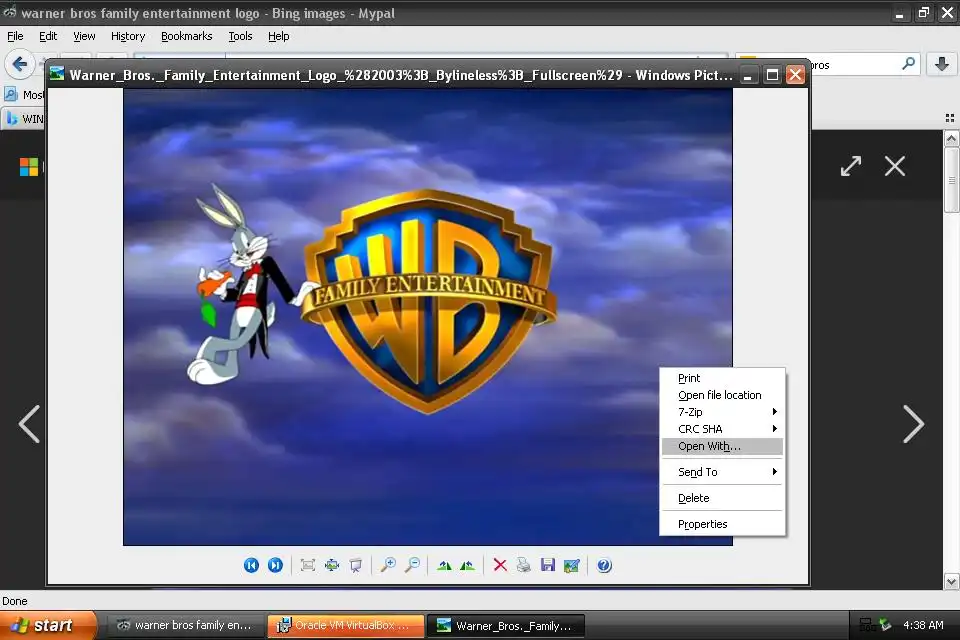960x640 pixels.
Task: Open the File menu in Mypal
Action: pyautogui.click(x=15, y=36)
